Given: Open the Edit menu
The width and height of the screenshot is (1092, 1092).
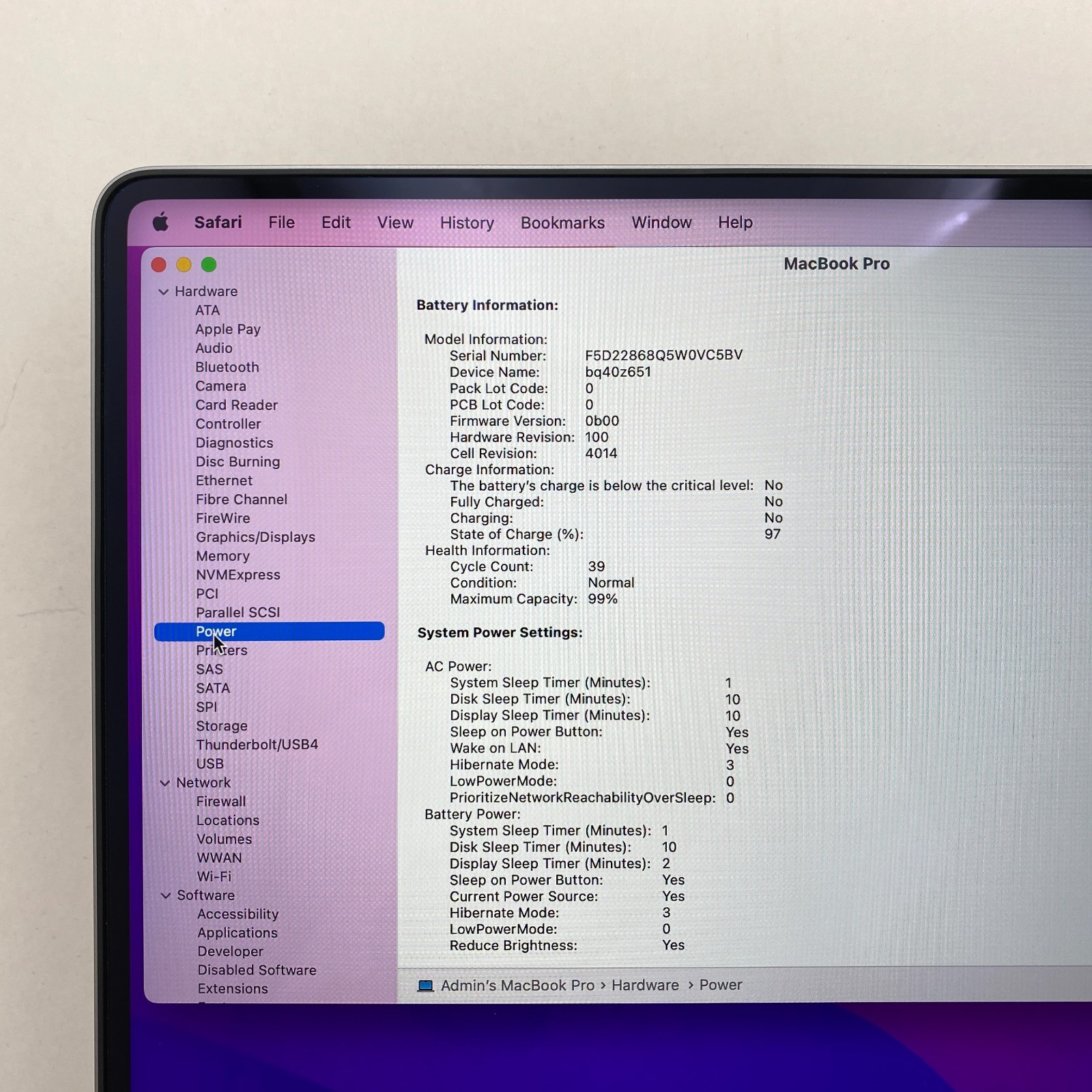Looking at the screenshot, I should point(336,222).
